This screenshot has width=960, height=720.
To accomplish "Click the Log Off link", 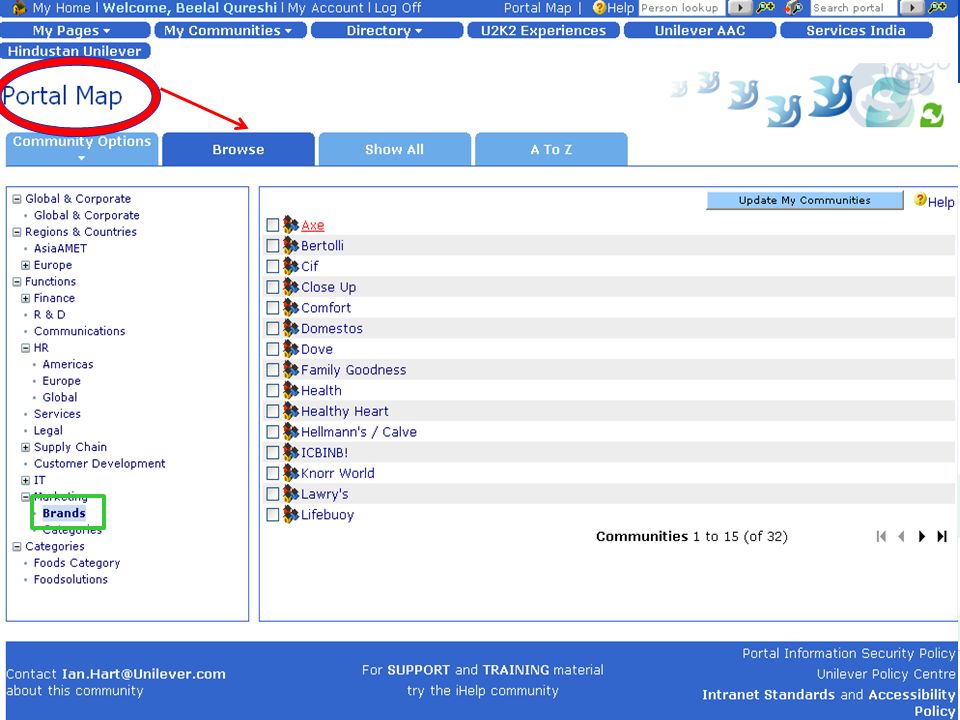I will point(398,8).
